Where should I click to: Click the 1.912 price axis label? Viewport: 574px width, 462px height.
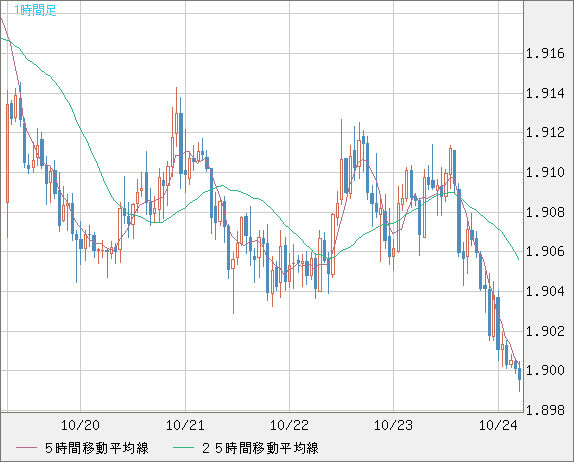[x=545, y=133]
